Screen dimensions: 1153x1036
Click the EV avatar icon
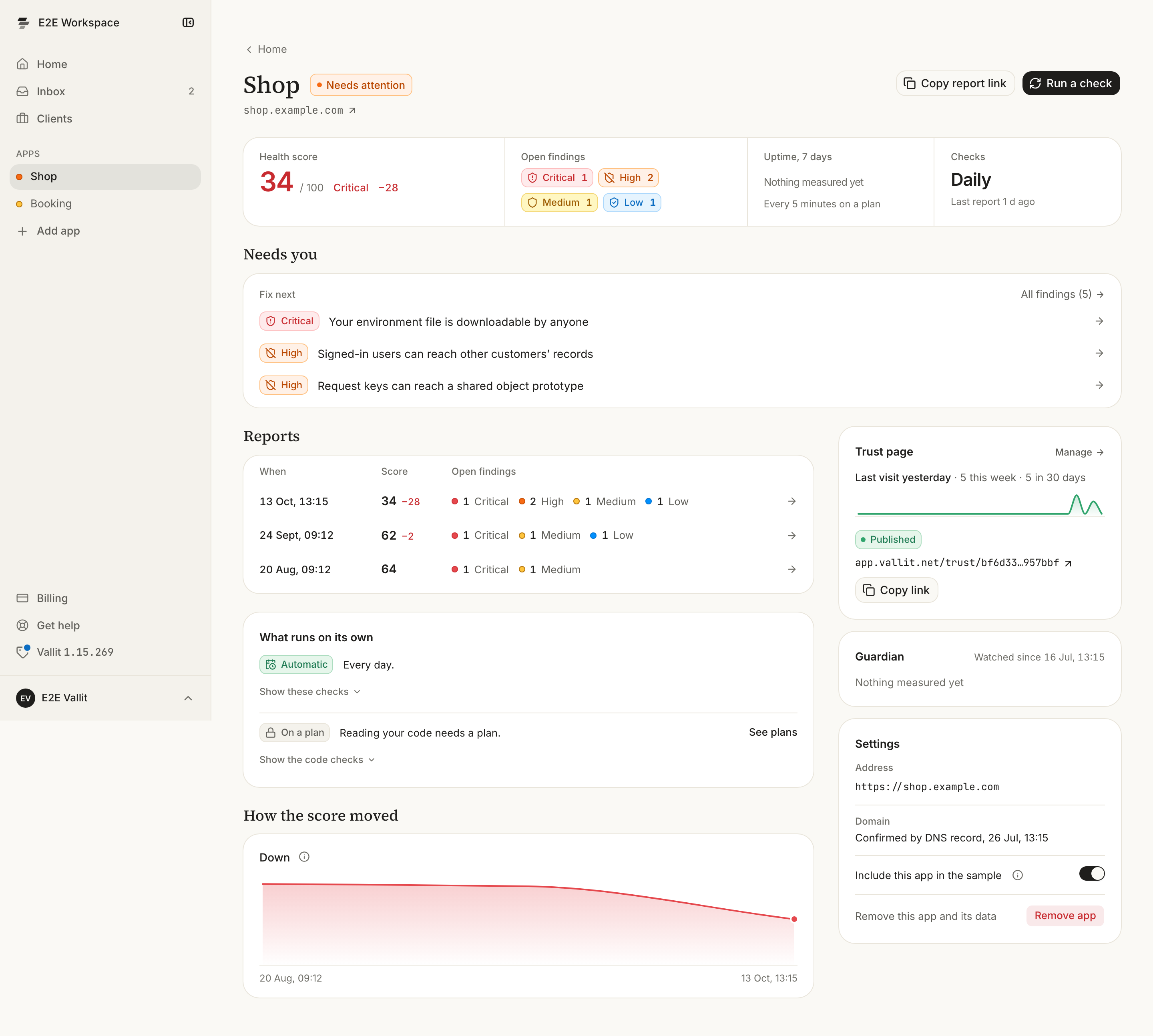(x=26, y=698)
